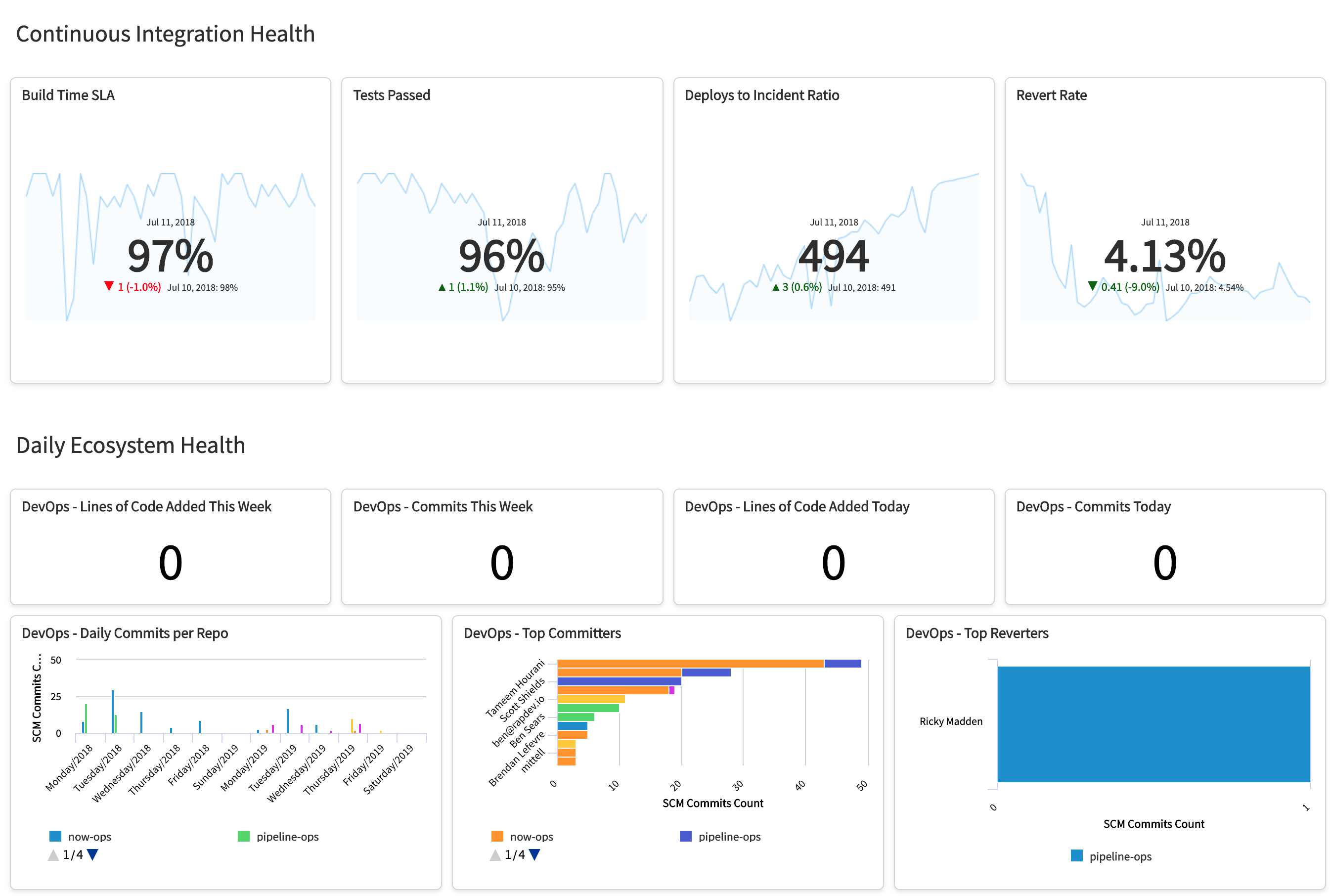Click the green up-trend arrow on Tests Passed
Screen dimensions: 1330x896
tap(443, 287)
